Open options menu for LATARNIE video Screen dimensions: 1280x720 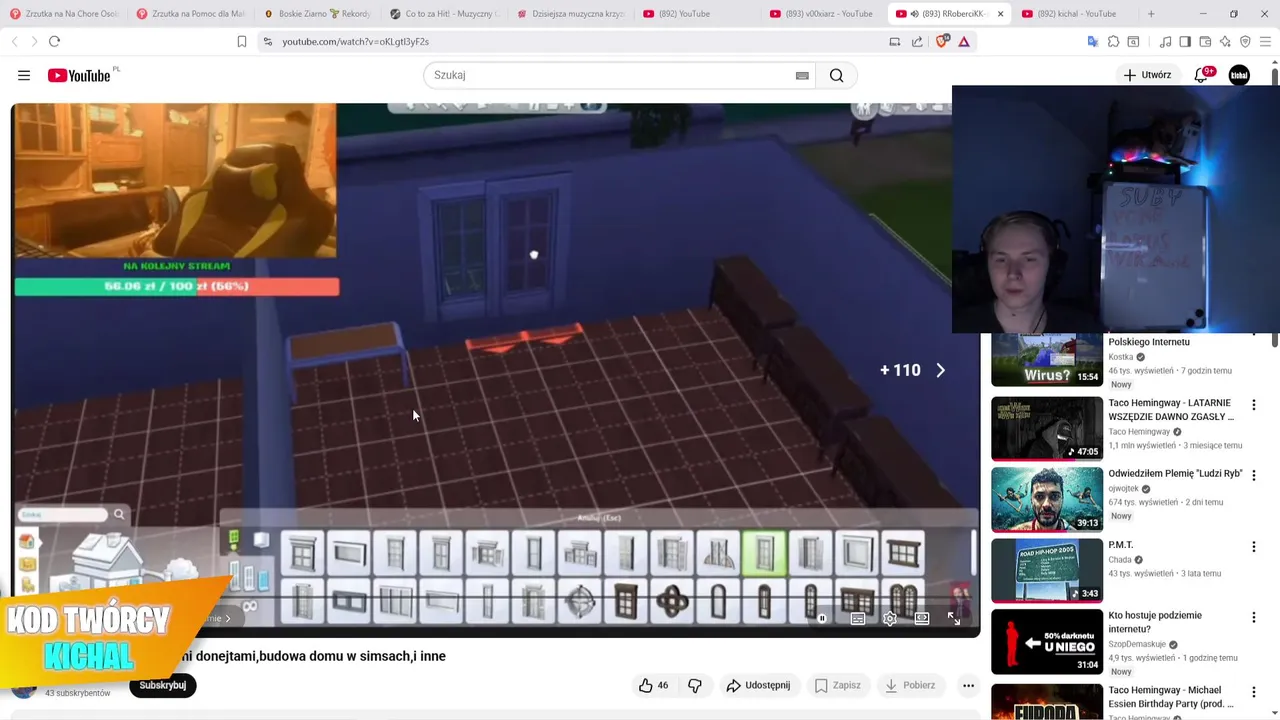(1254, 405)
